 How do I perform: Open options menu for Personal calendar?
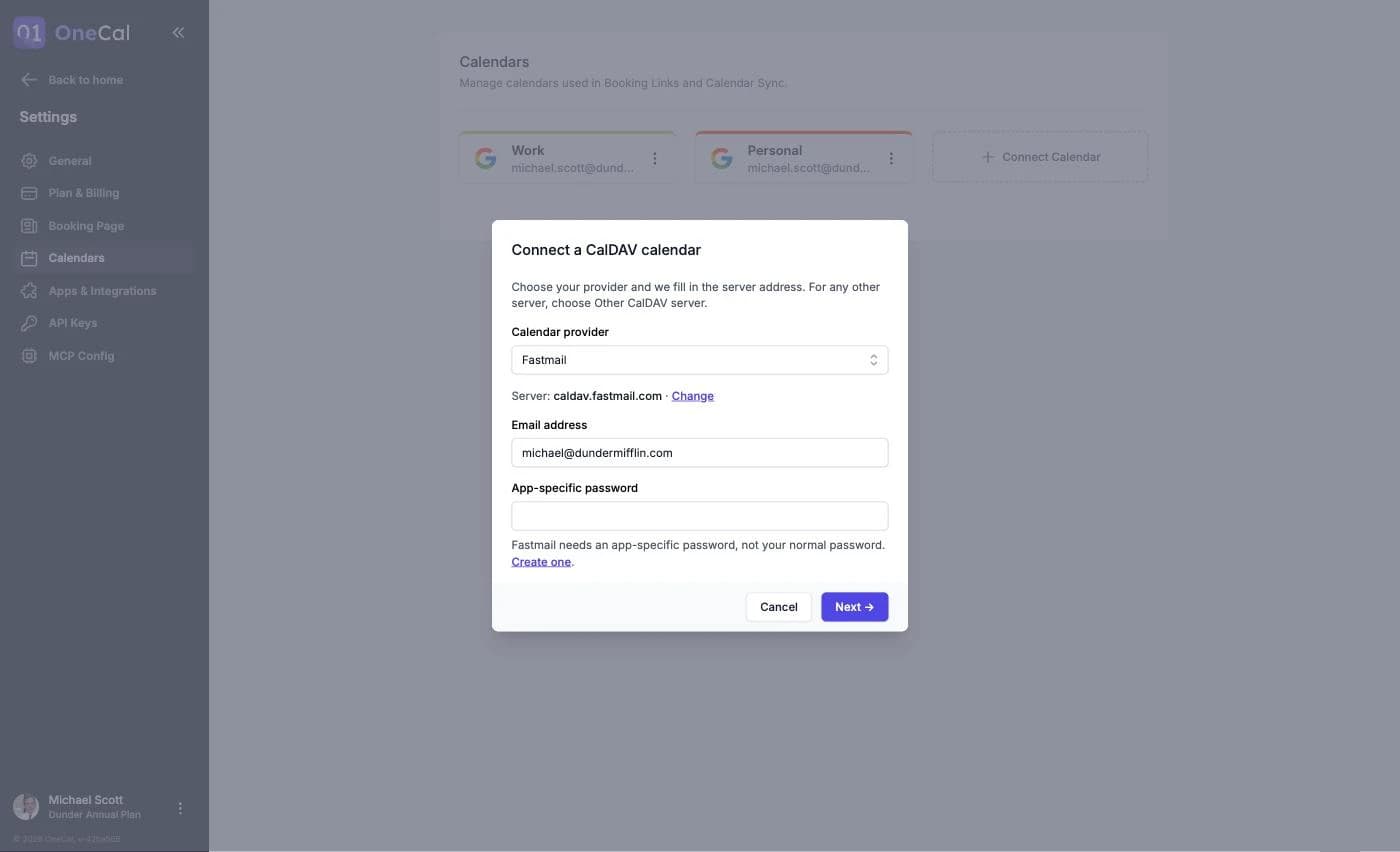891,158
